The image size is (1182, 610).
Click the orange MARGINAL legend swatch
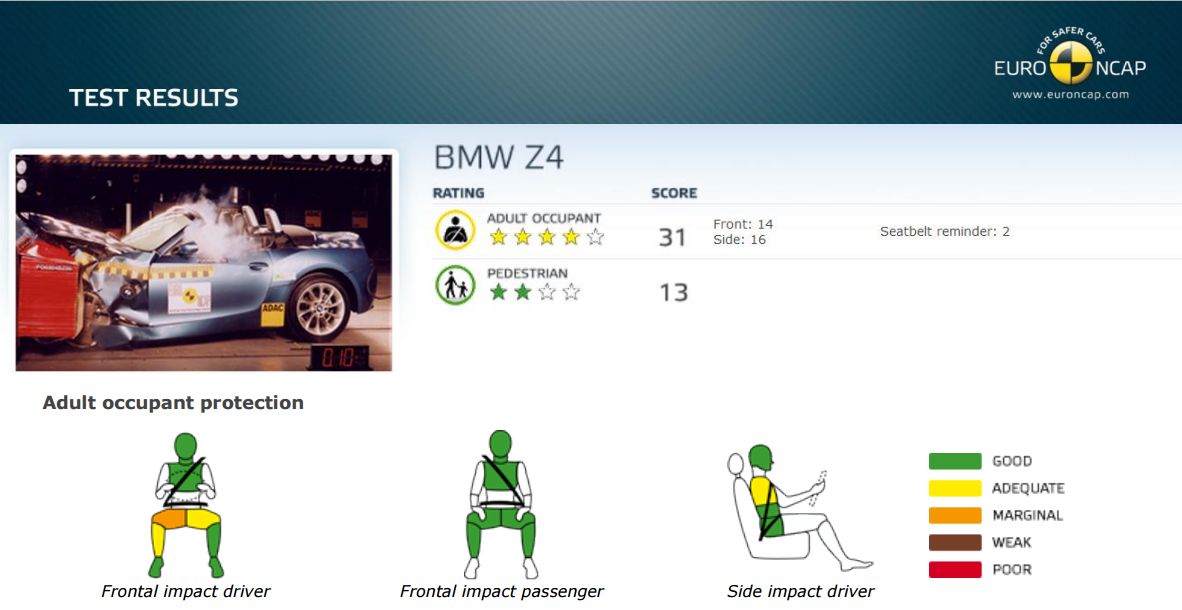coord(955,516)
